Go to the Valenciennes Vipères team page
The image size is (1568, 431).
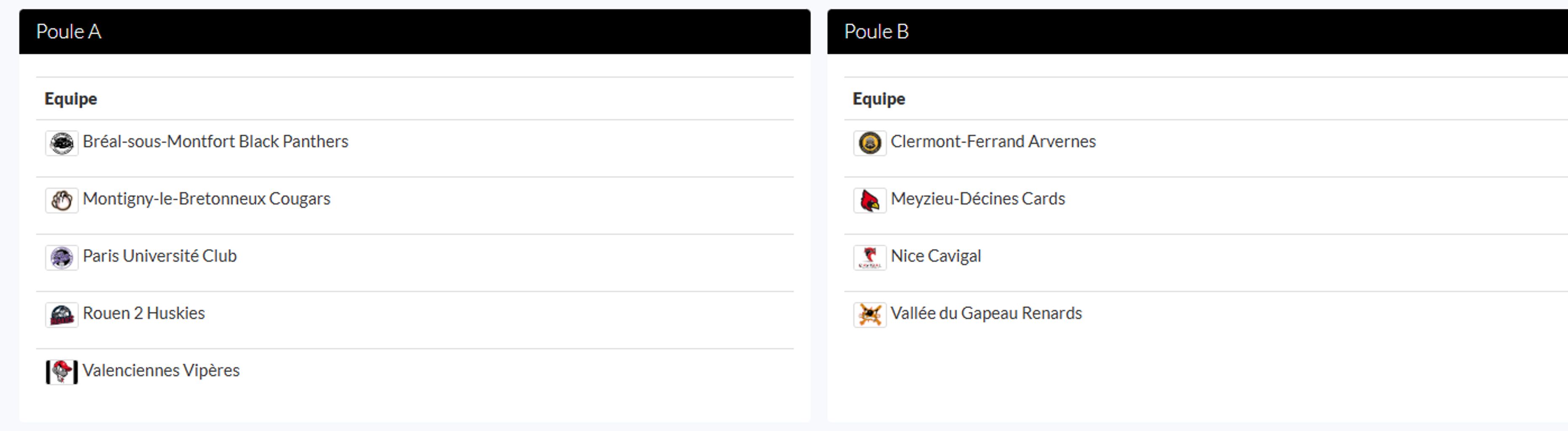[161, 370]
